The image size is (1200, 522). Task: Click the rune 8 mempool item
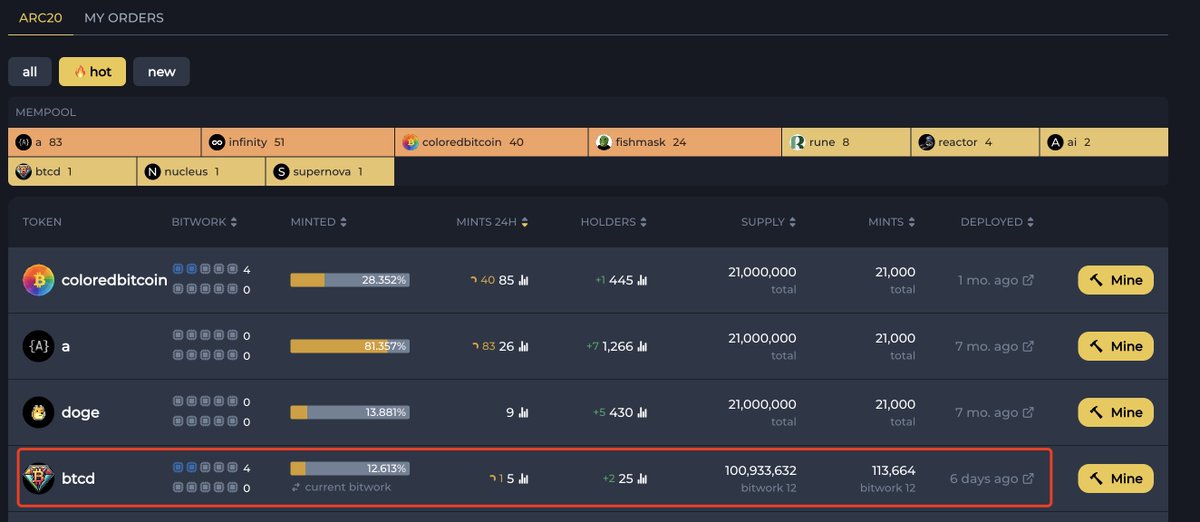846,142
